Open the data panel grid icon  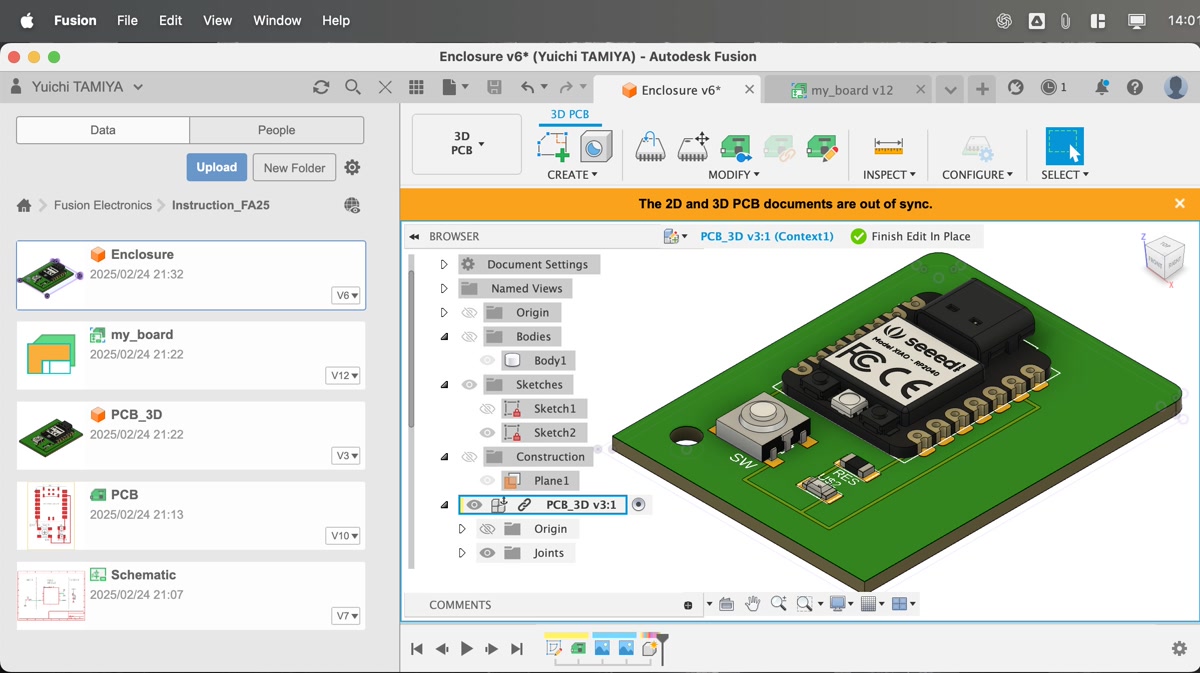pos(416,87)
